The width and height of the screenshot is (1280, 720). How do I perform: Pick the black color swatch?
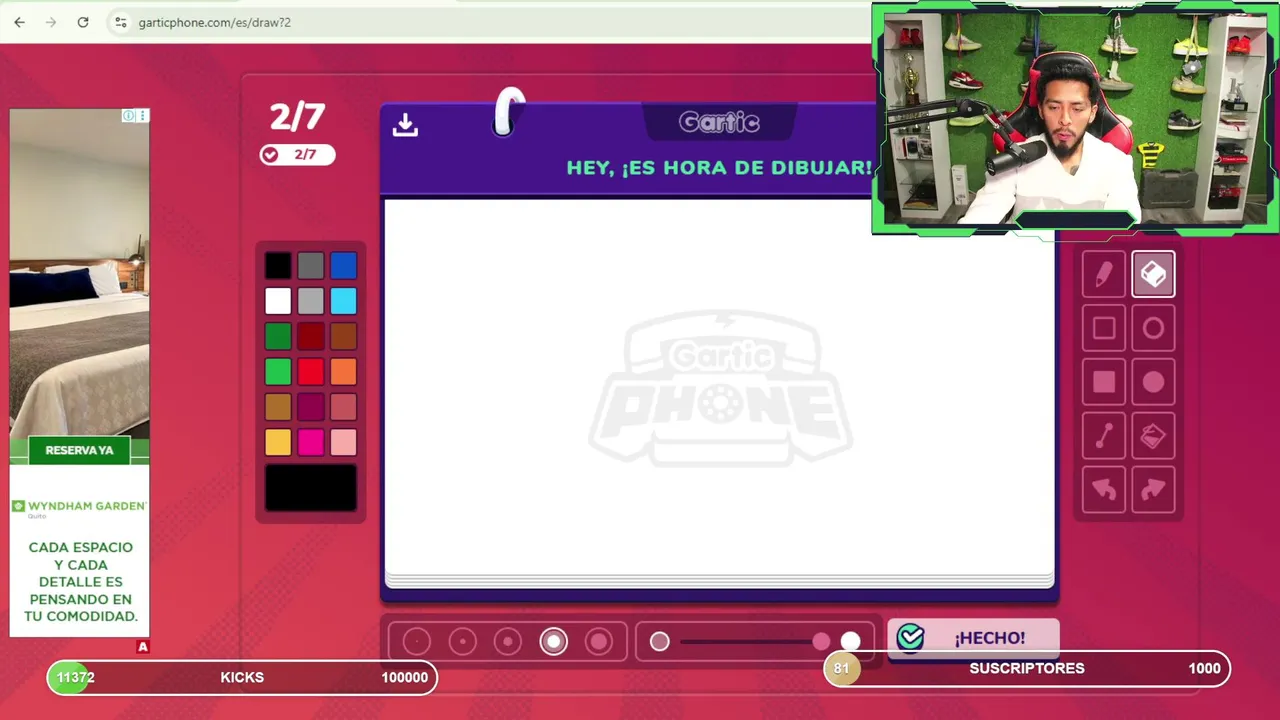(278, 266)
